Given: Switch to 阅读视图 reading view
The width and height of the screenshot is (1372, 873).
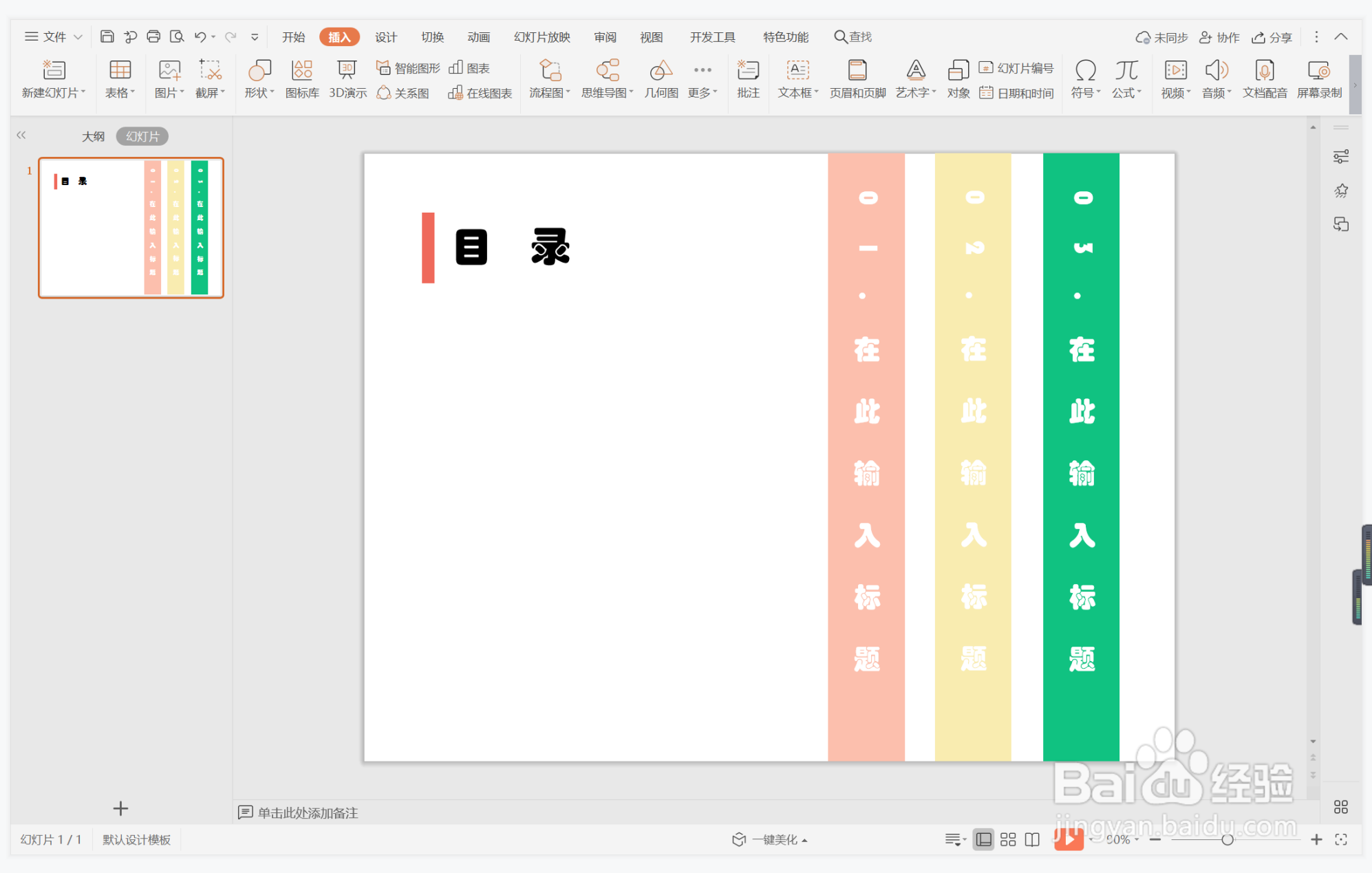Looking at the screenshot, I should (x=1031, y=839).
